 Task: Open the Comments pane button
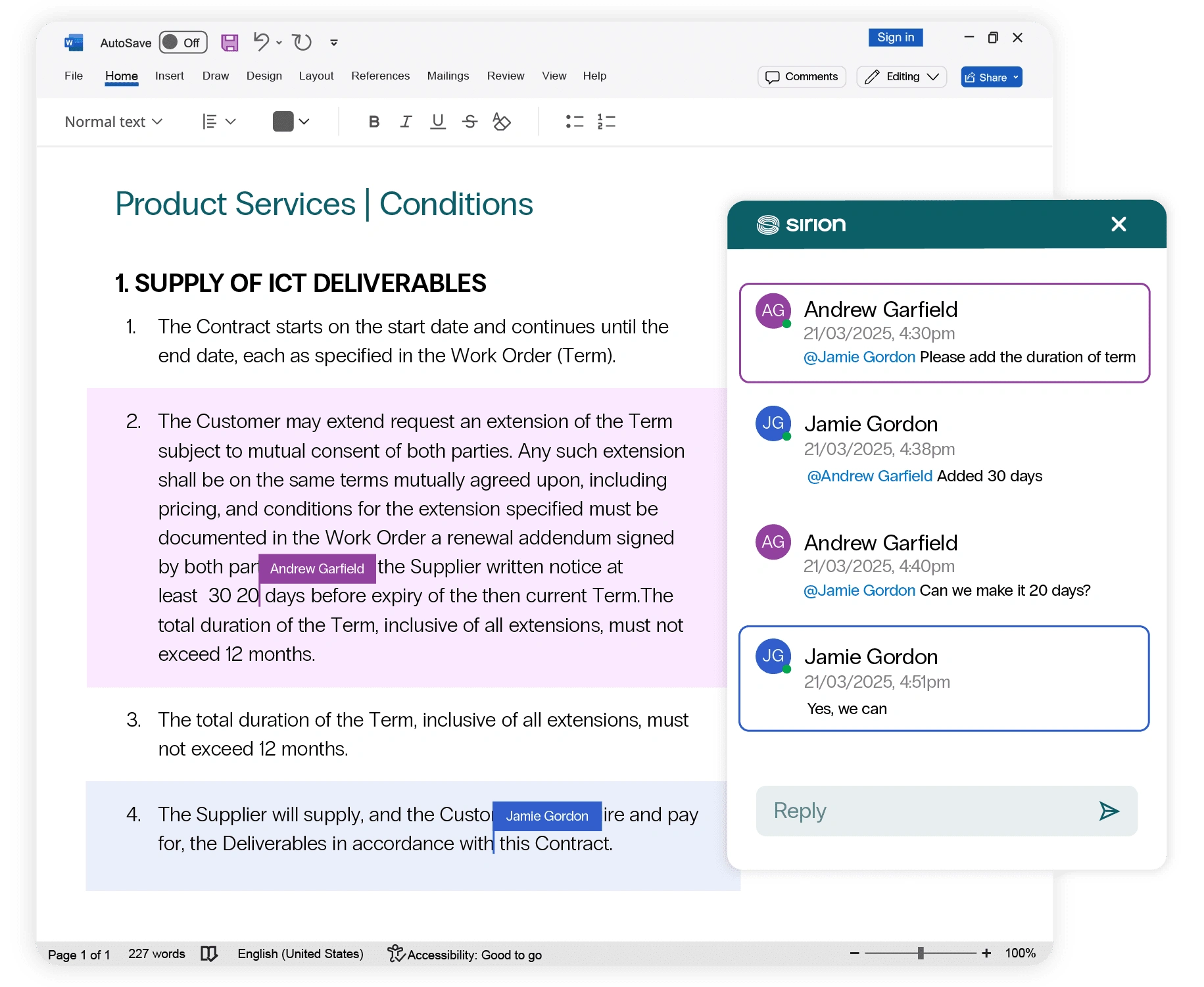802,77
